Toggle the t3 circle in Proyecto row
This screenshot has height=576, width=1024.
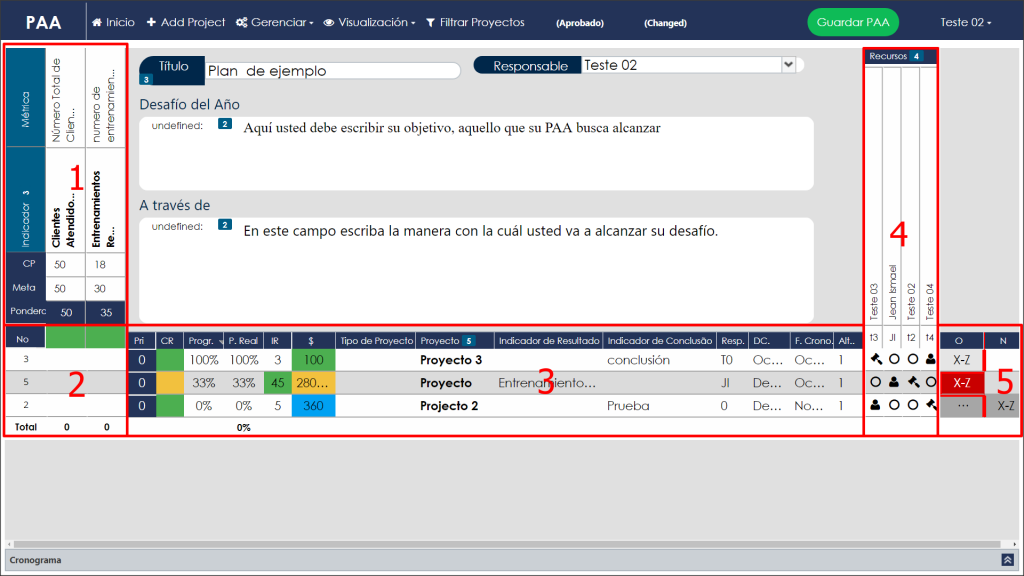pos(876,382)
